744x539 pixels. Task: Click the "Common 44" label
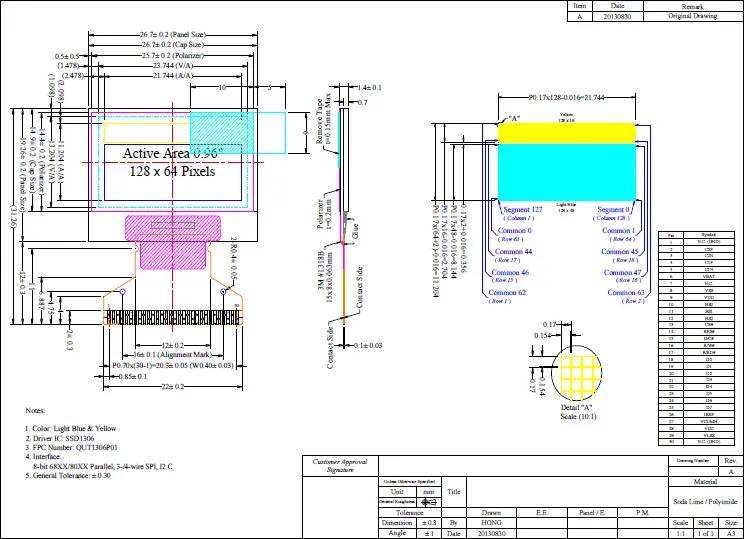pyautogui.click(x=513, y=251)
